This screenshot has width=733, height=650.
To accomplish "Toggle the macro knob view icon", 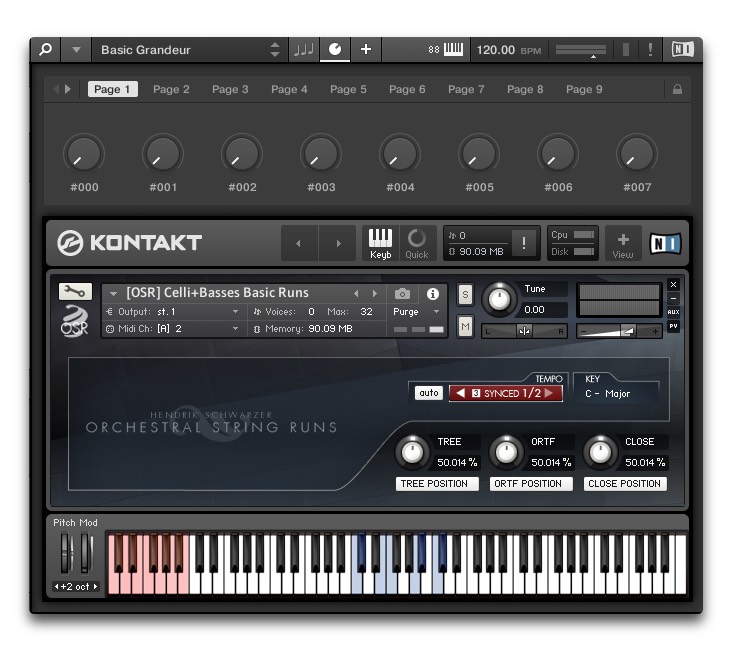I will 335,49.
